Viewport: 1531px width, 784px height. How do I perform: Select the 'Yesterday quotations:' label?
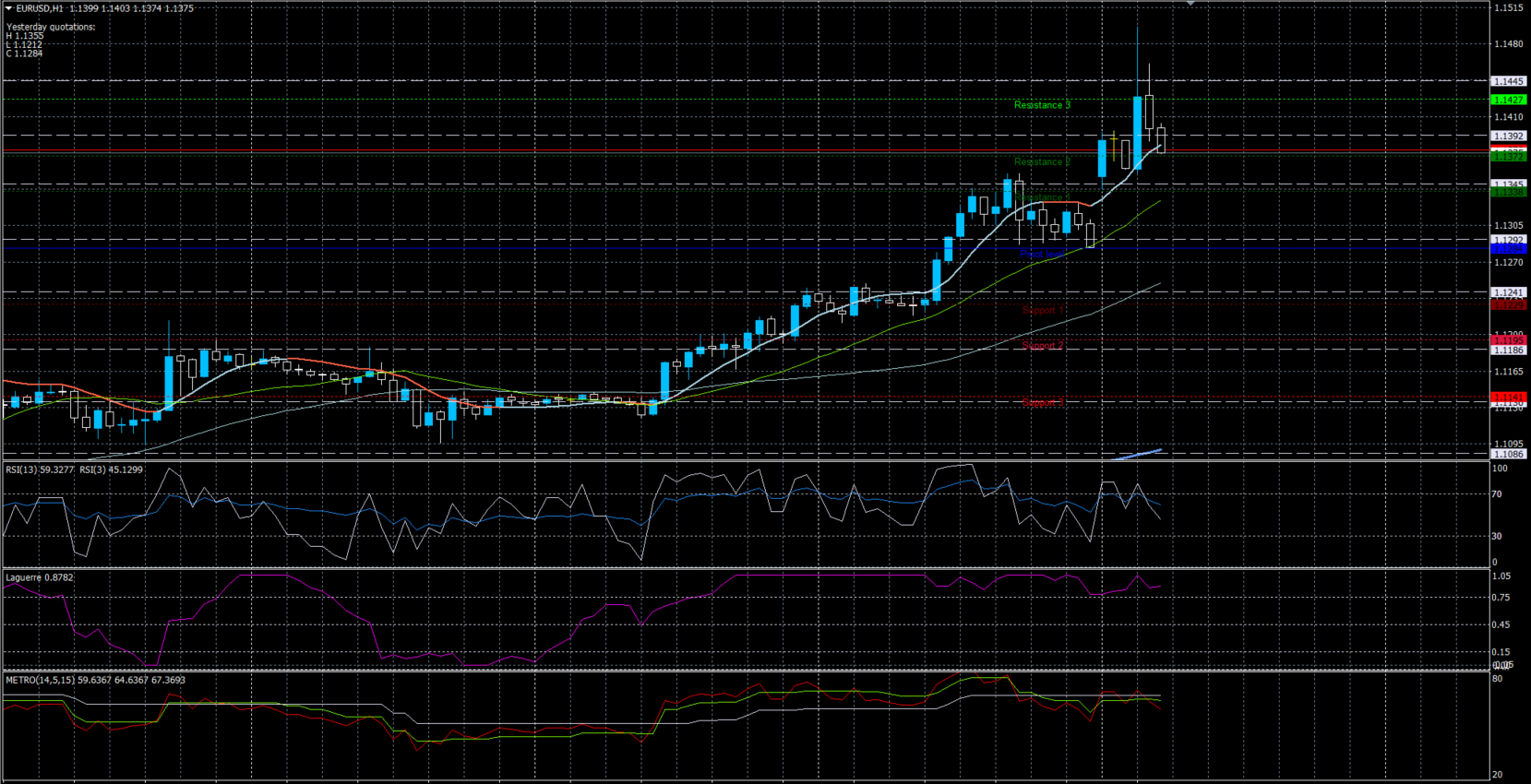[x=51, y=27]
